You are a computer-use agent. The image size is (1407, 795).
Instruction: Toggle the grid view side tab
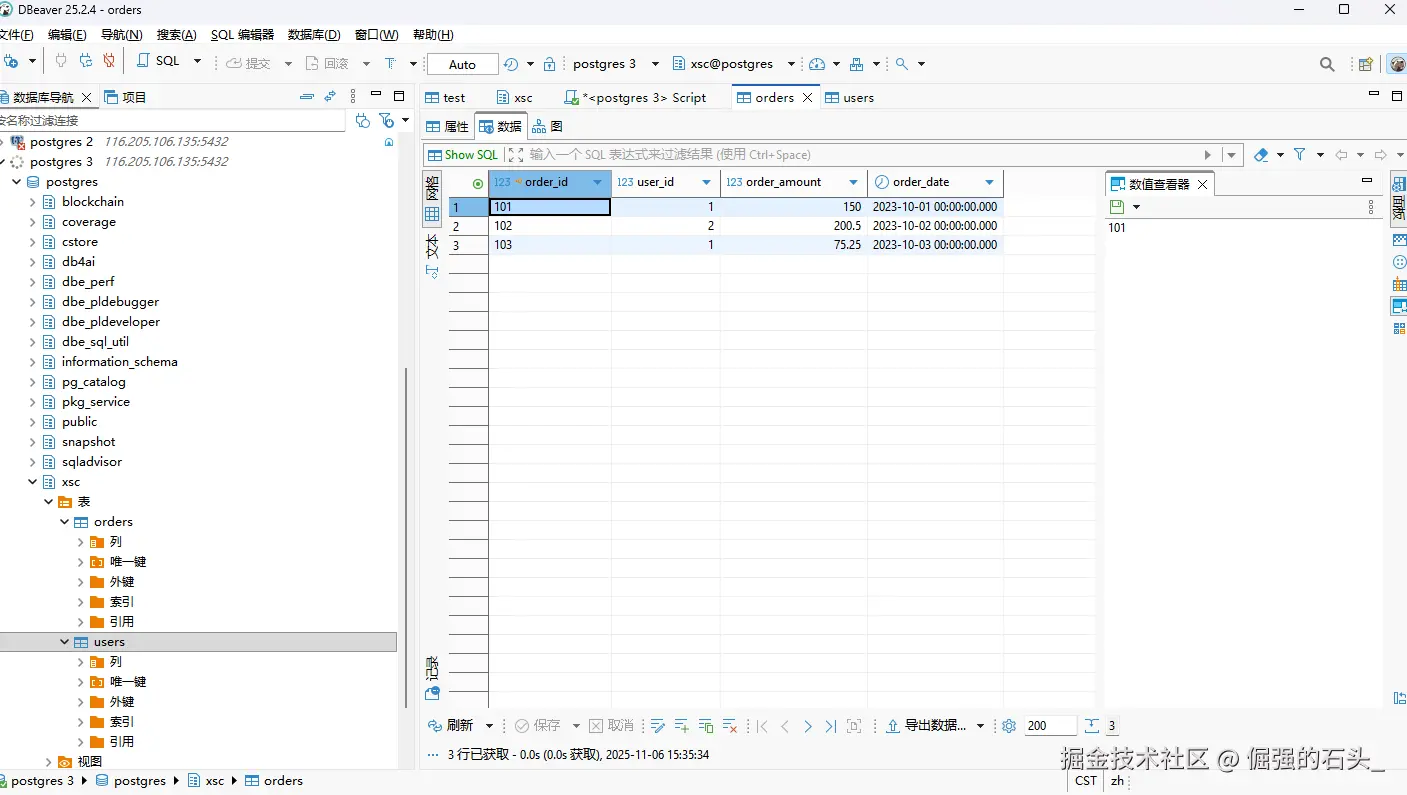point(432,198)
